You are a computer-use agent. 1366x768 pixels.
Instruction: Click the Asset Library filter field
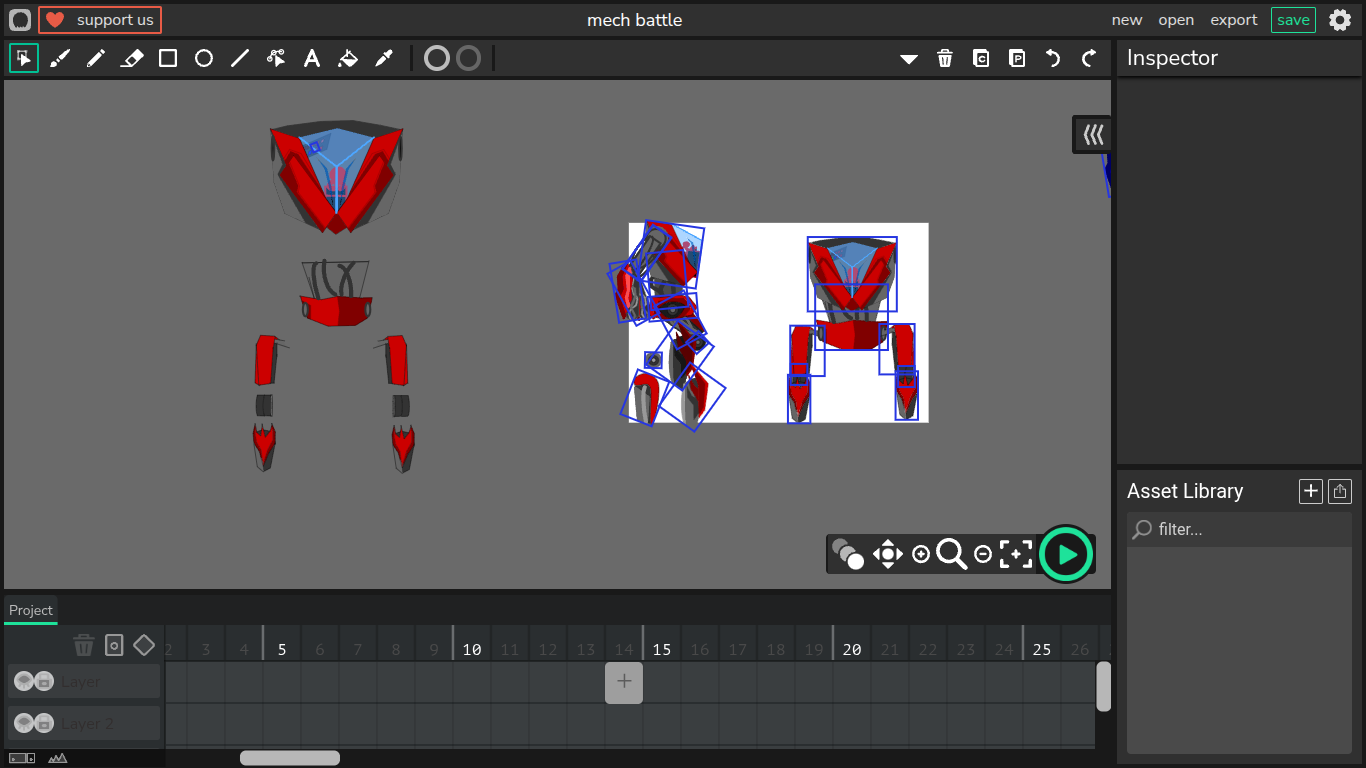(x=1240, y=529)
